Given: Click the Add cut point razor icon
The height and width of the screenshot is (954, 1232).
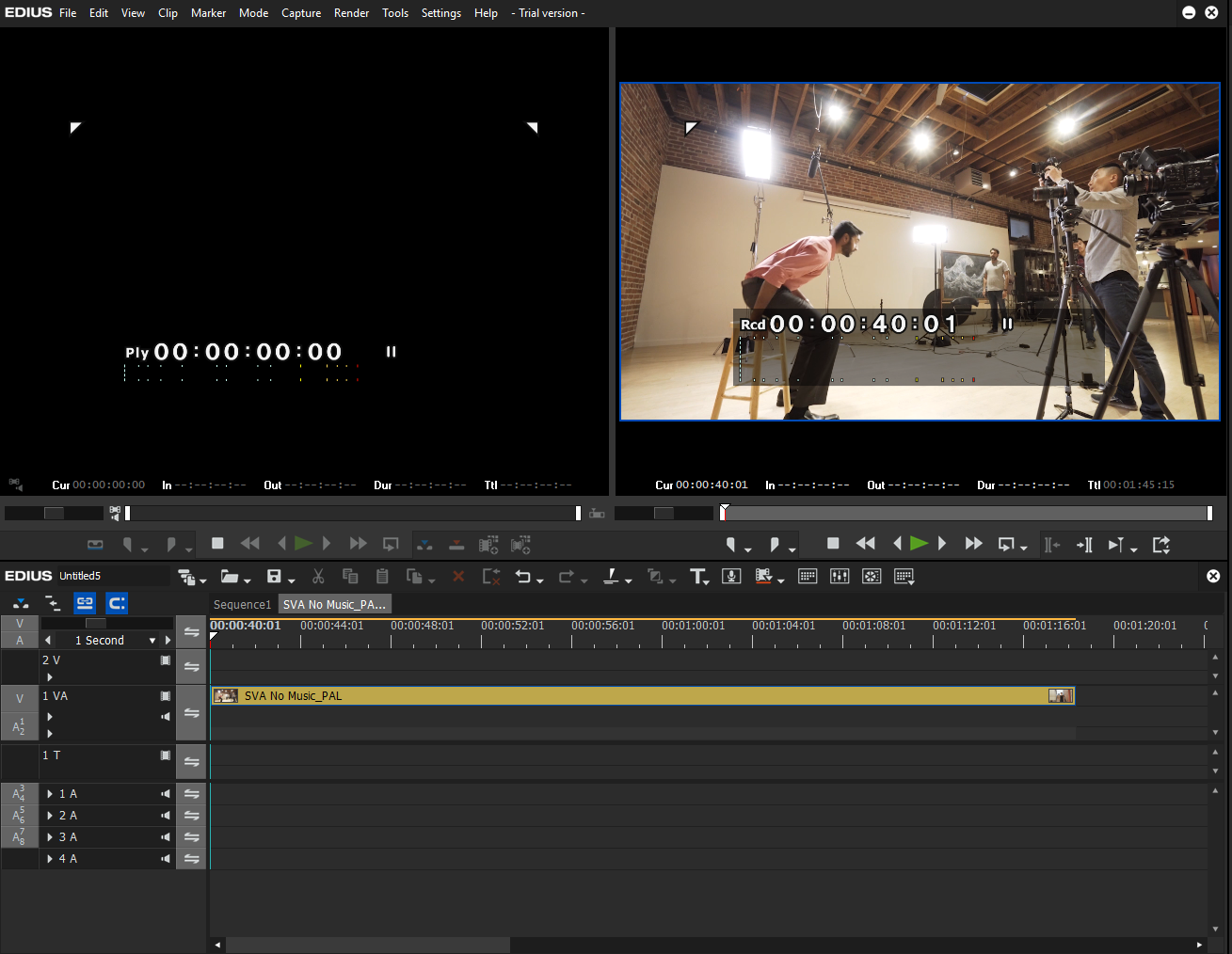Looking at the screenshot, I should pos(611,576).
